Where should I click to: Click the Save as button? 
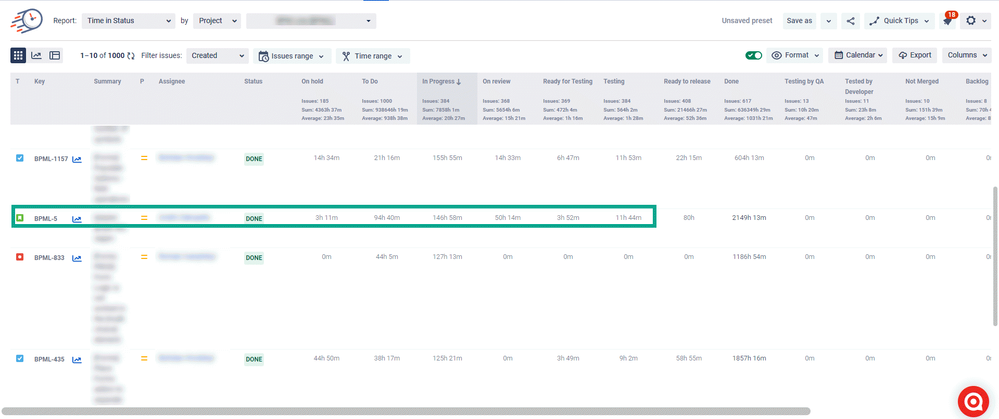[x=799, y=21]
